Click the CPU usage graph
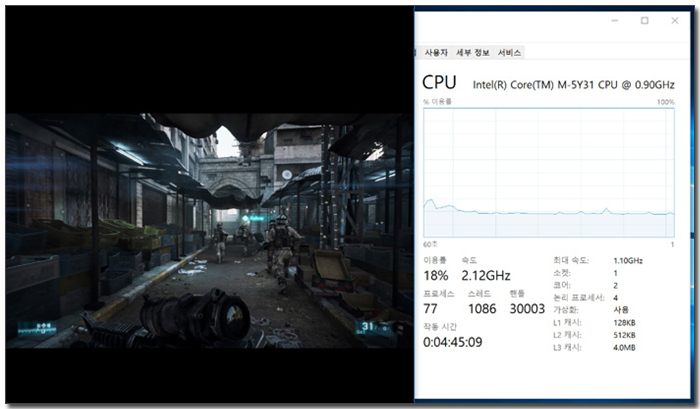700x409 pixels. pos(549,172)
